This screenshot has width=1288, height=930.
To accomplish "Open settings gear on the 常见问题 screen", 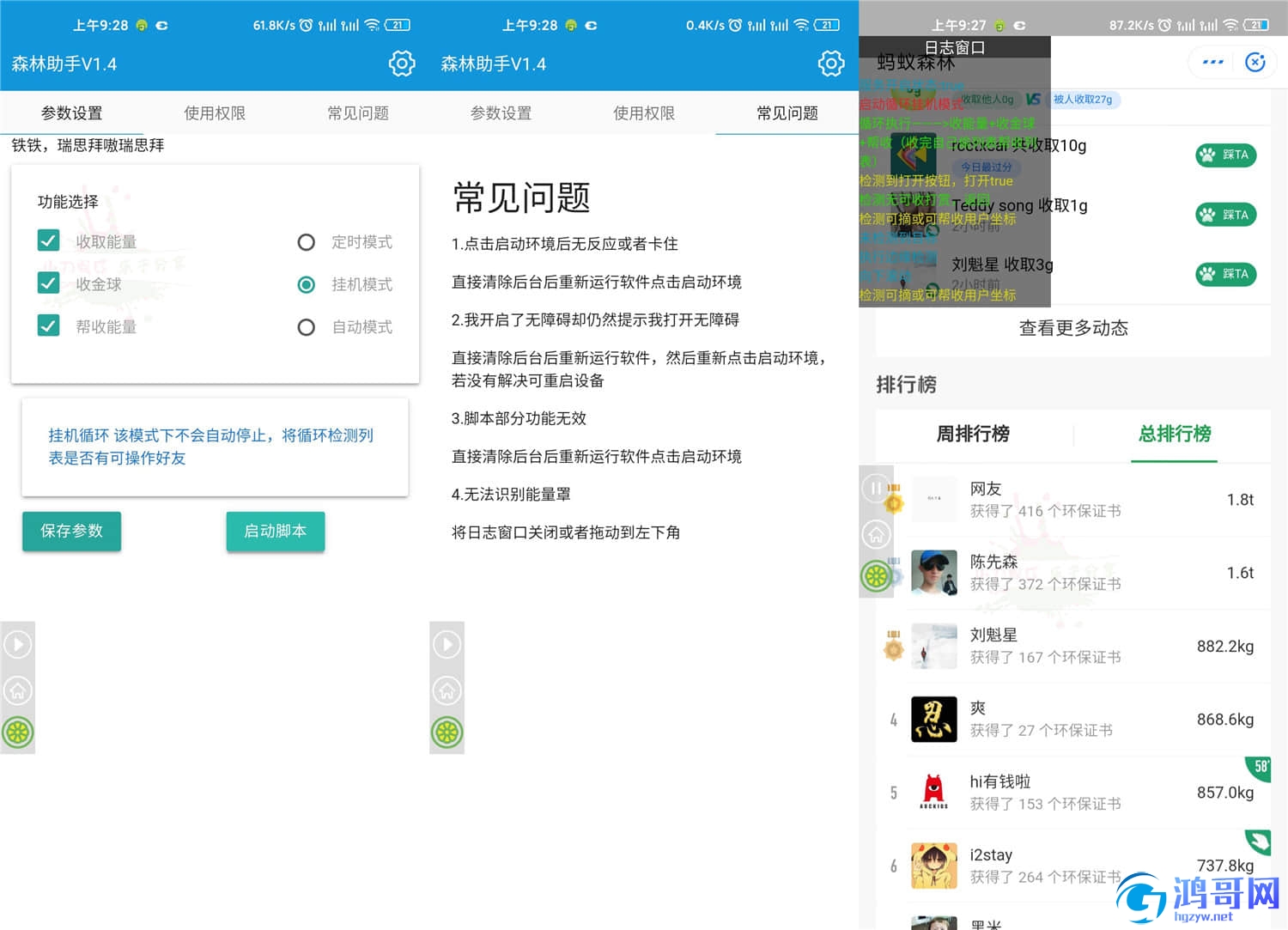I will (830, 64).
